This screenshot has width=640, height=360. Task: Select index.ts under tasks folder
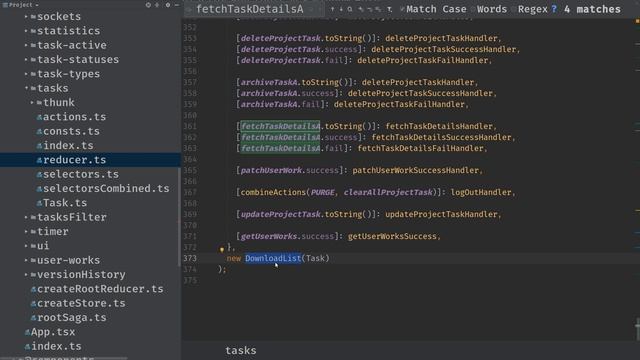coord(68,146)
